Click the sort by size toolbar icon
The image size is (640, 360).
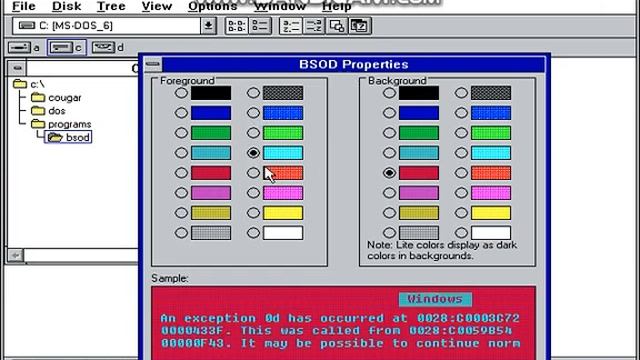pos(337,26)
